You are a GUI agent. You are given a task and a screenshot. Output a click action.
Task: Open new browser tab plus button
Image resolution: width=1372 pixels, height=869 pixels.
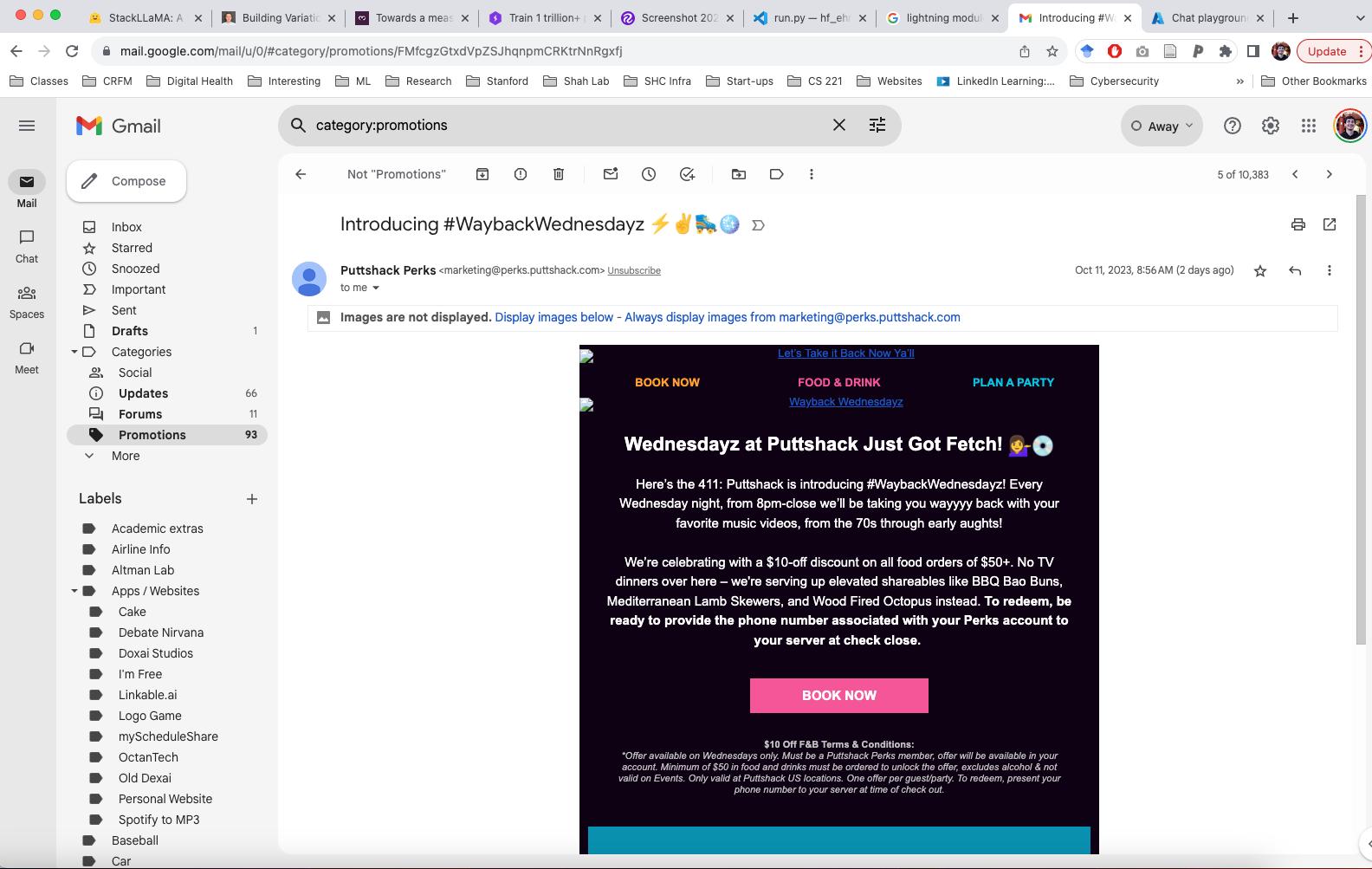1293,17
